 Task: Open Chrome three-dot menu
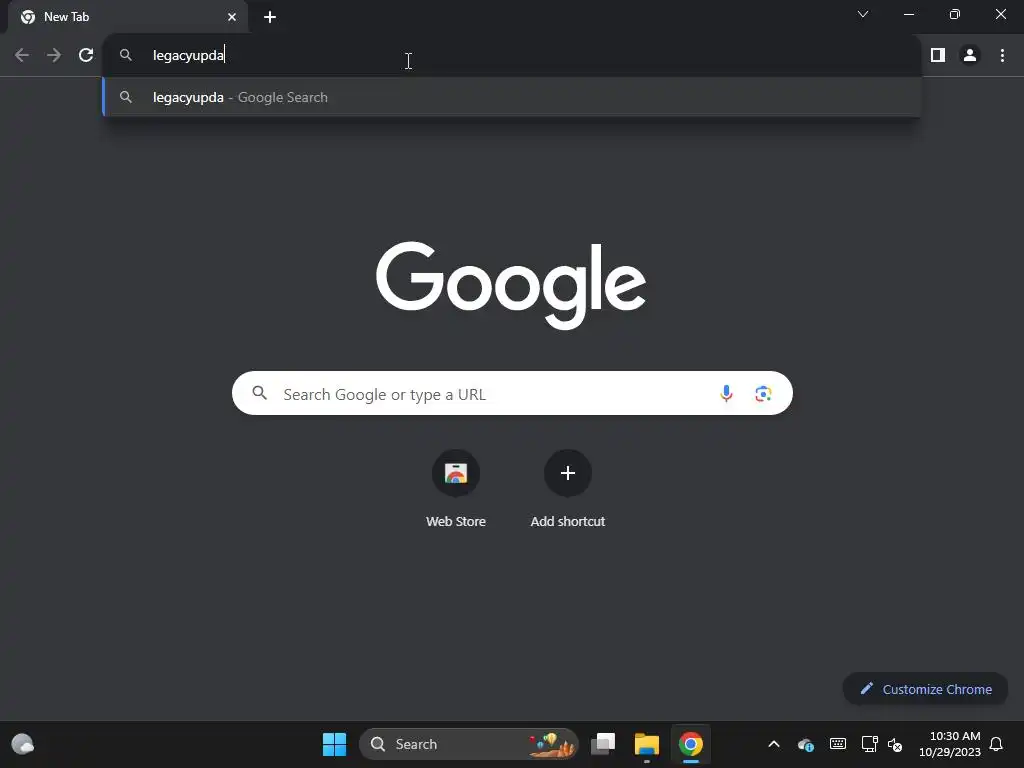[1002, 56]
